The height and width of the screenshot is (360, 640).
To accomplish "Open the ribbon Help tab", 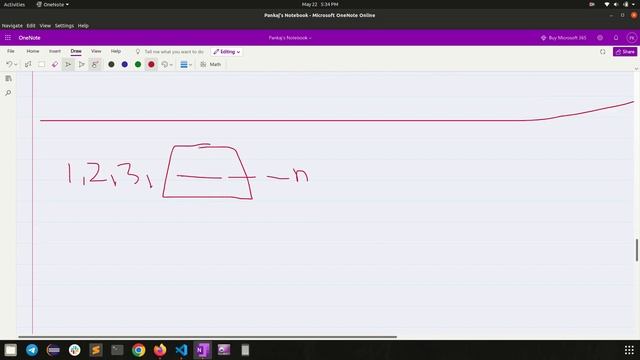I will (x=116, y=51).
